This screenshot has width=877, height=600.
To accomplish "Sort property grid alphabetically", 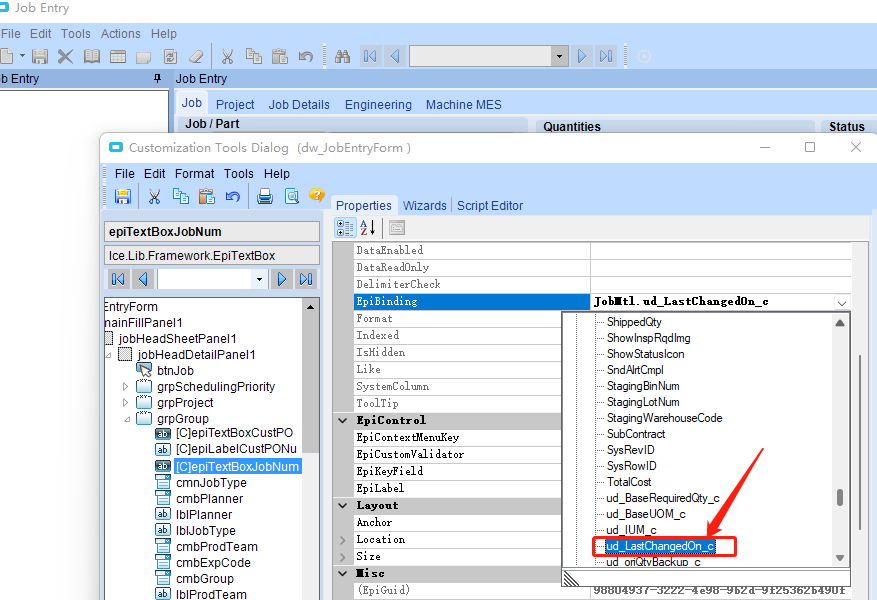I will pyautogui.click(x=367, y=228).
